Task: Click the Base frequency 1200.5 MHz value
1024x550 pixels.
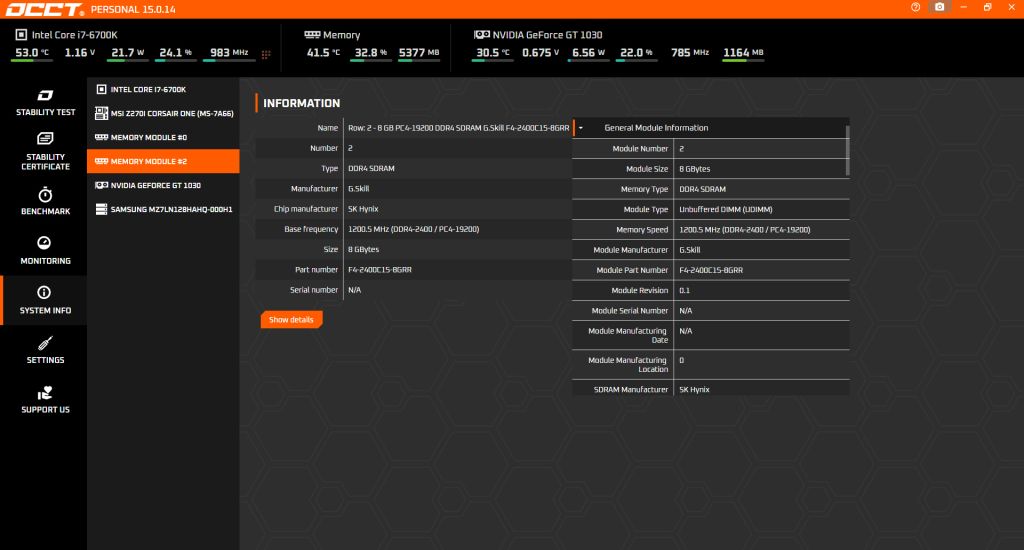Action: [x=413, y=229]
